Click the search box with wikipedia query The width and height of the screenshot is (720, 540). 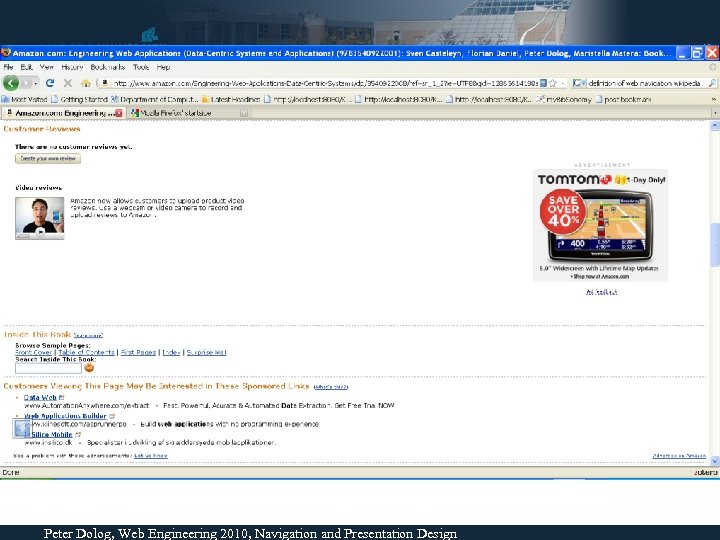click(647, 83)
